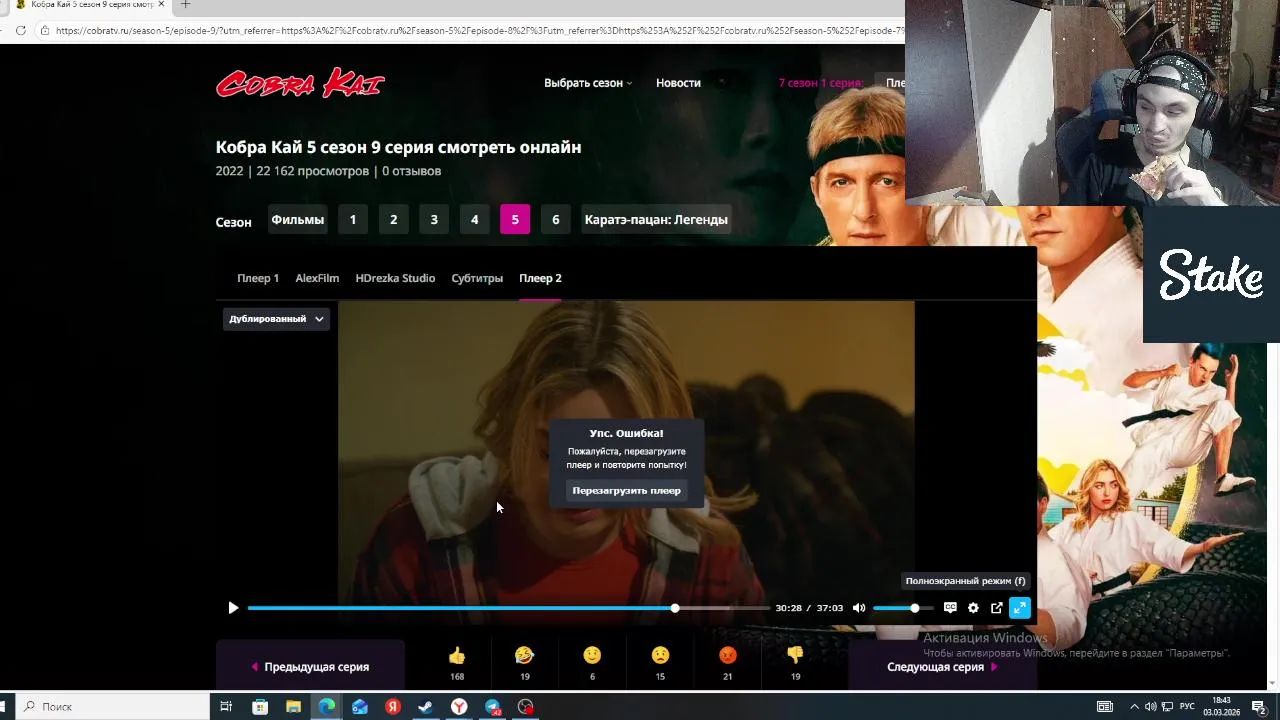Select the Фильмы season button

coord(297,220)
